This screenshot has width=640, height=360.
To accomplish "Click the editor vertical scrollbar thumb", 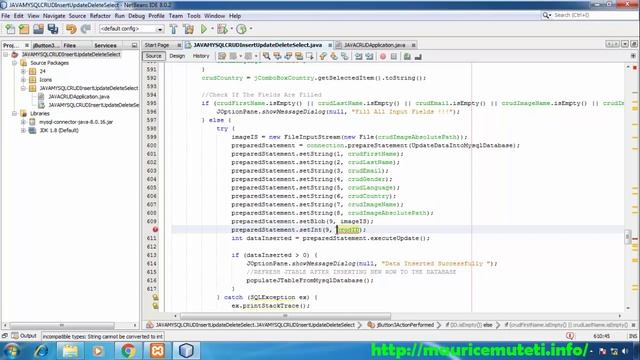I will click(628, 236).
